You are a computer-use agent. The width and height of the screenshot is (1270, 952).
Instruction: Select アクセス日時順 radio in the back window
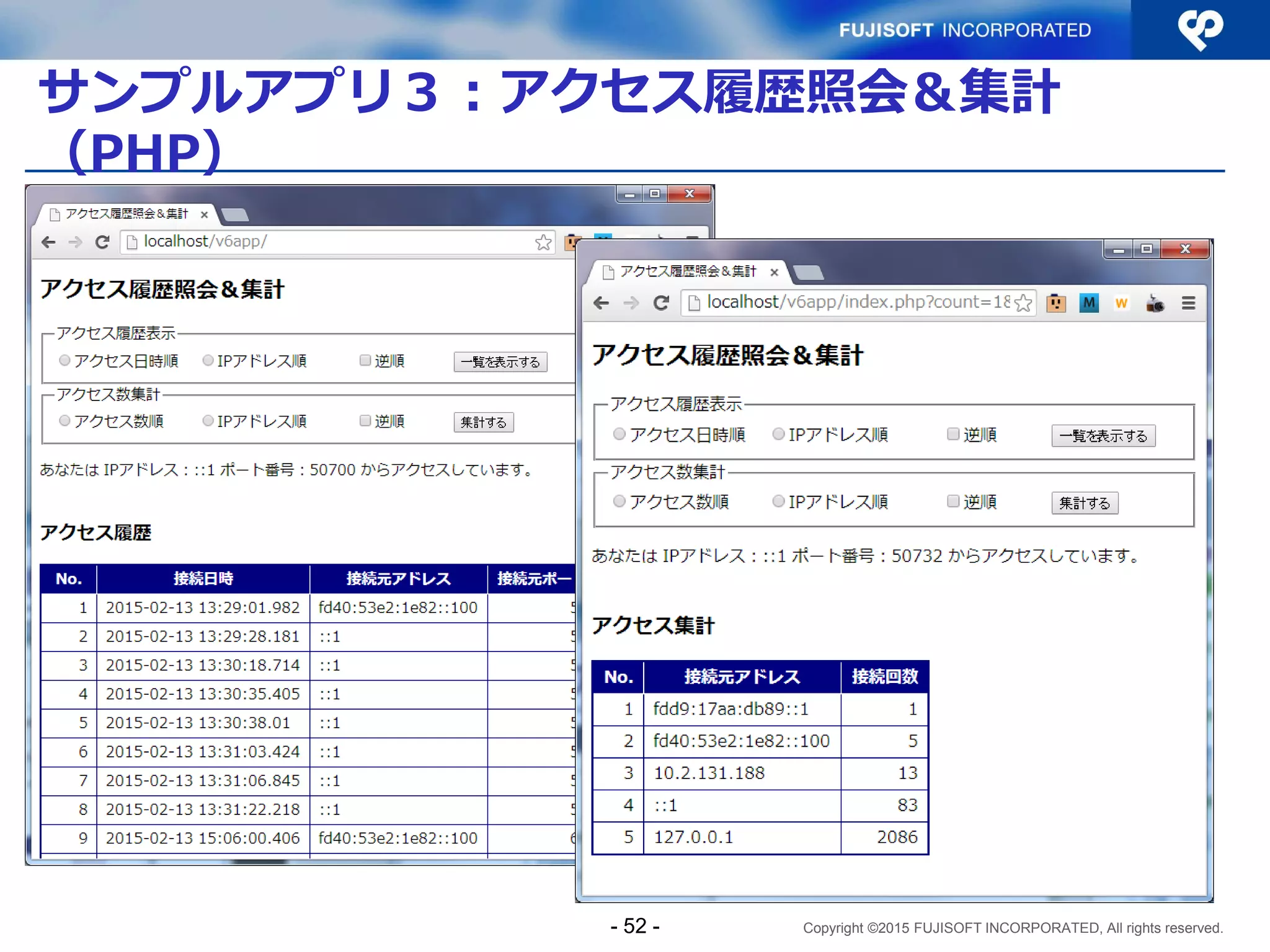click(x=64, y=360)
